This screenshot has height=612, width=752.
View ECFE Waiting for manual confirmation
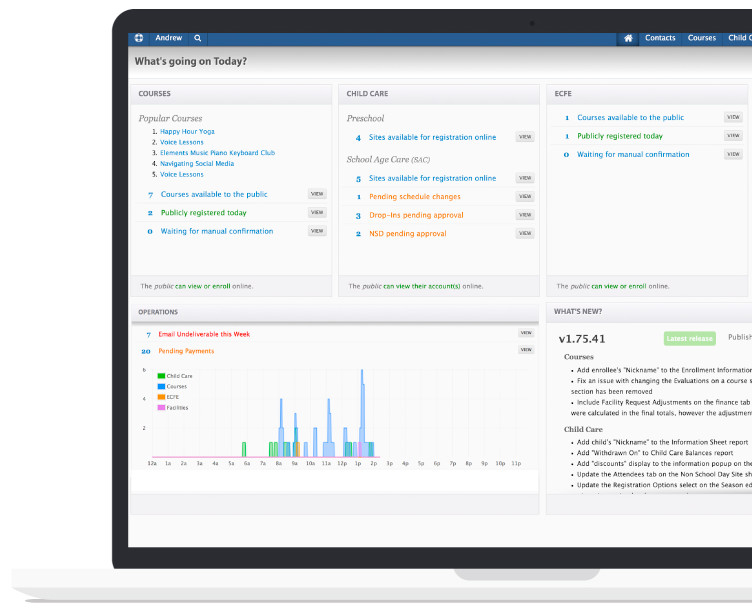tap(733, 154)
